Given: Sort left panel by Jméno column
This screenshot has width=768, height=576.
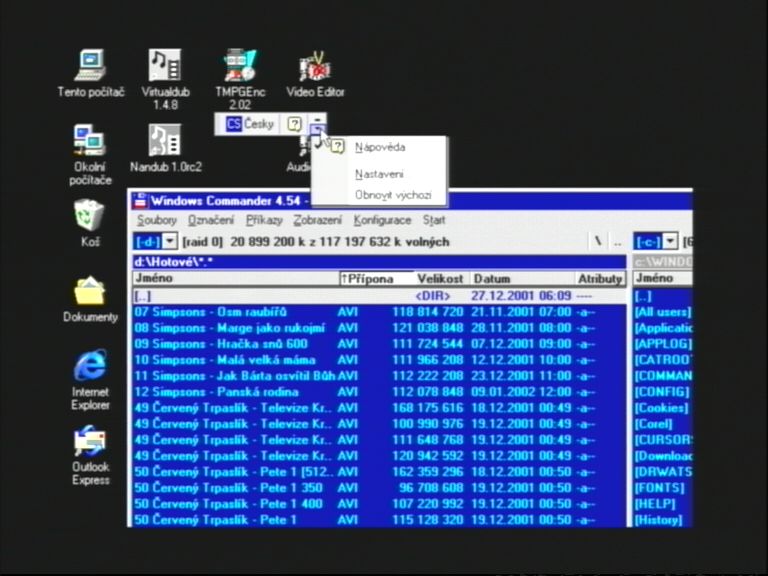Looking at the screenshot, I should [x=236, y=278].
